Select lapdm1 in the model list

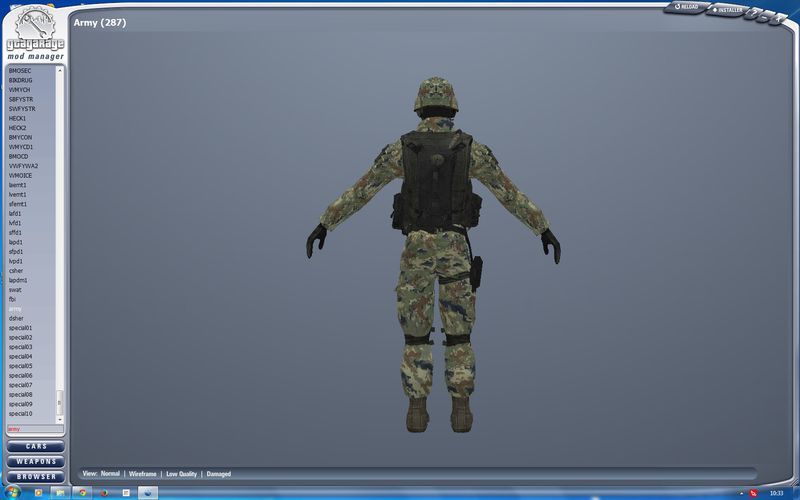[x=18, y=281]
